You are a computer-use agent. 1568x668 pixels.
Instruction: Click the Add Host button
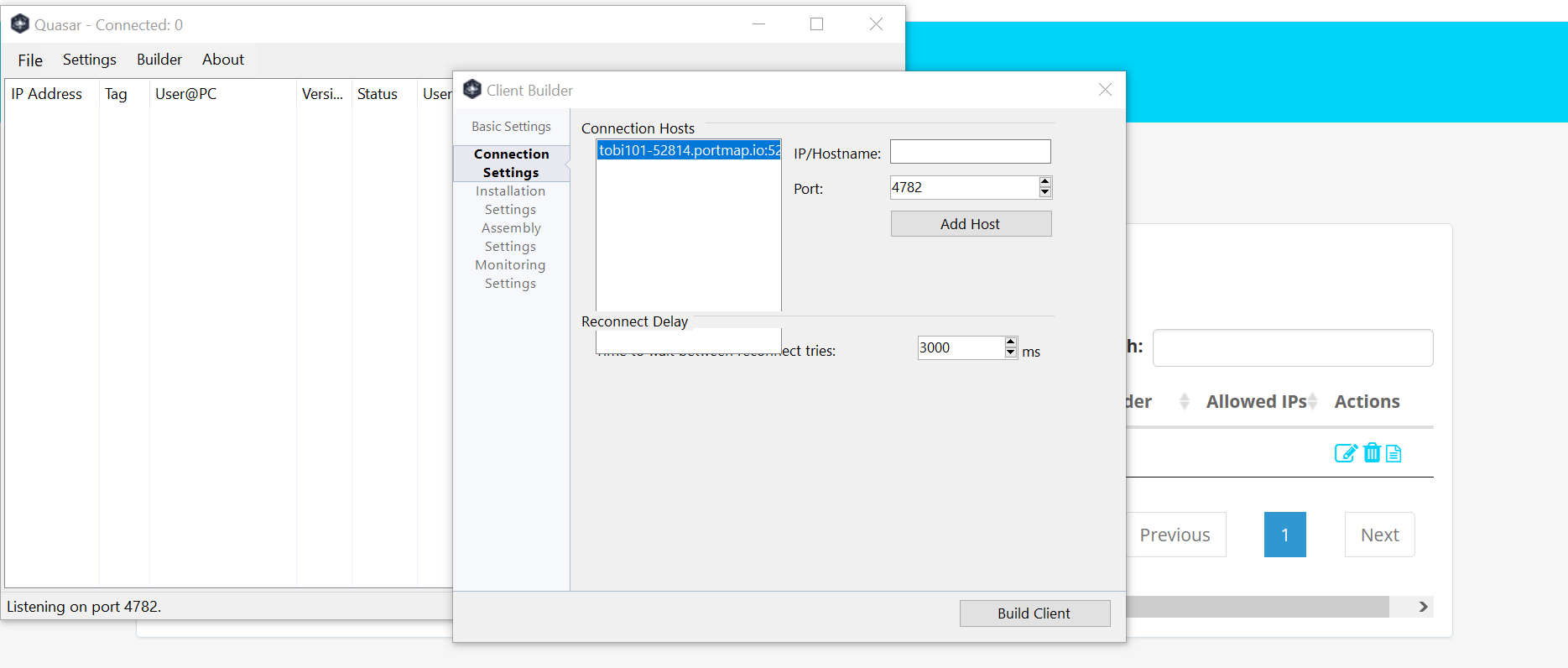click(971, 224)
